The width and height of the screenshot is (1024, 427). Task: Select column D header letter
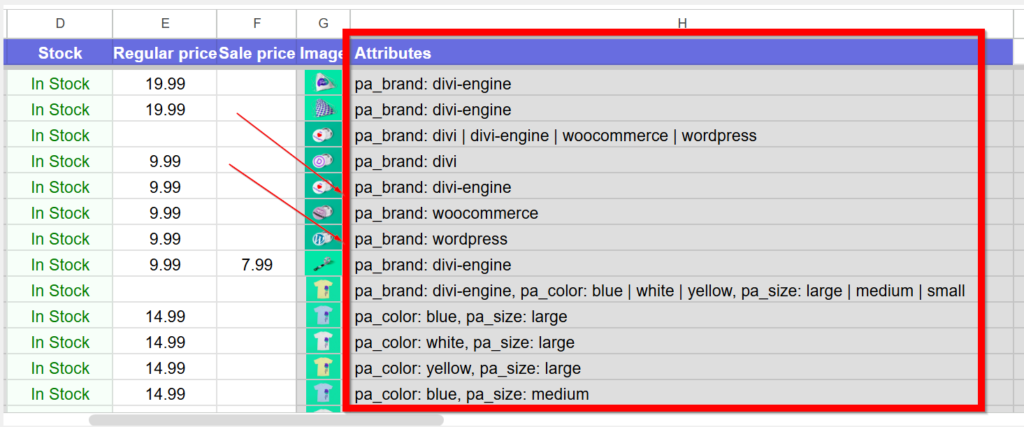pyautogui.click(x=60, y=24)
